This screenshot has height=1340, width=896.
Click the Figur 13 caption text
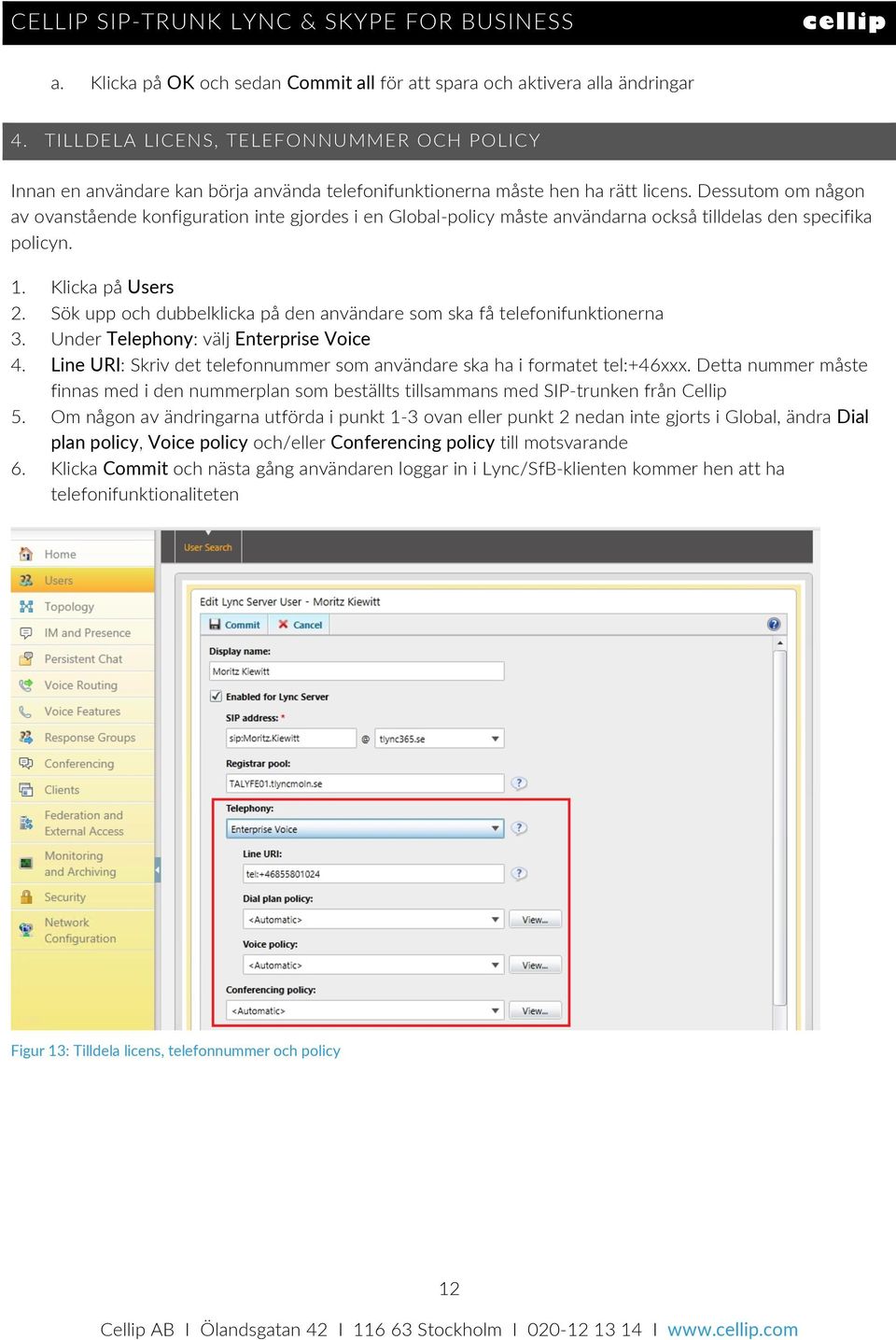click(x=175, y=1051)
